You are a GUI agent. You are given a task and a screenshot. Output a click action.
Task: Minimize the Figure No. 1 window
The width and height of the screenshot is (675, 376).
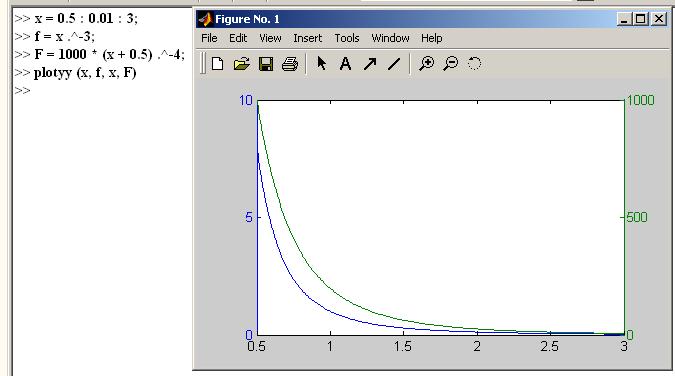[623, 19]
